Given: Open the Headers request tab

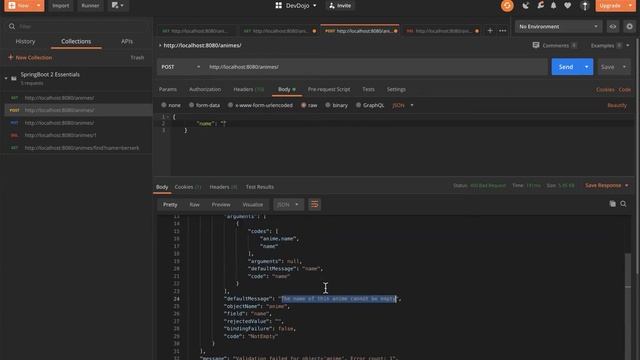Looking at the screenshot, I should pyautogui.click(x=249, y=89).
